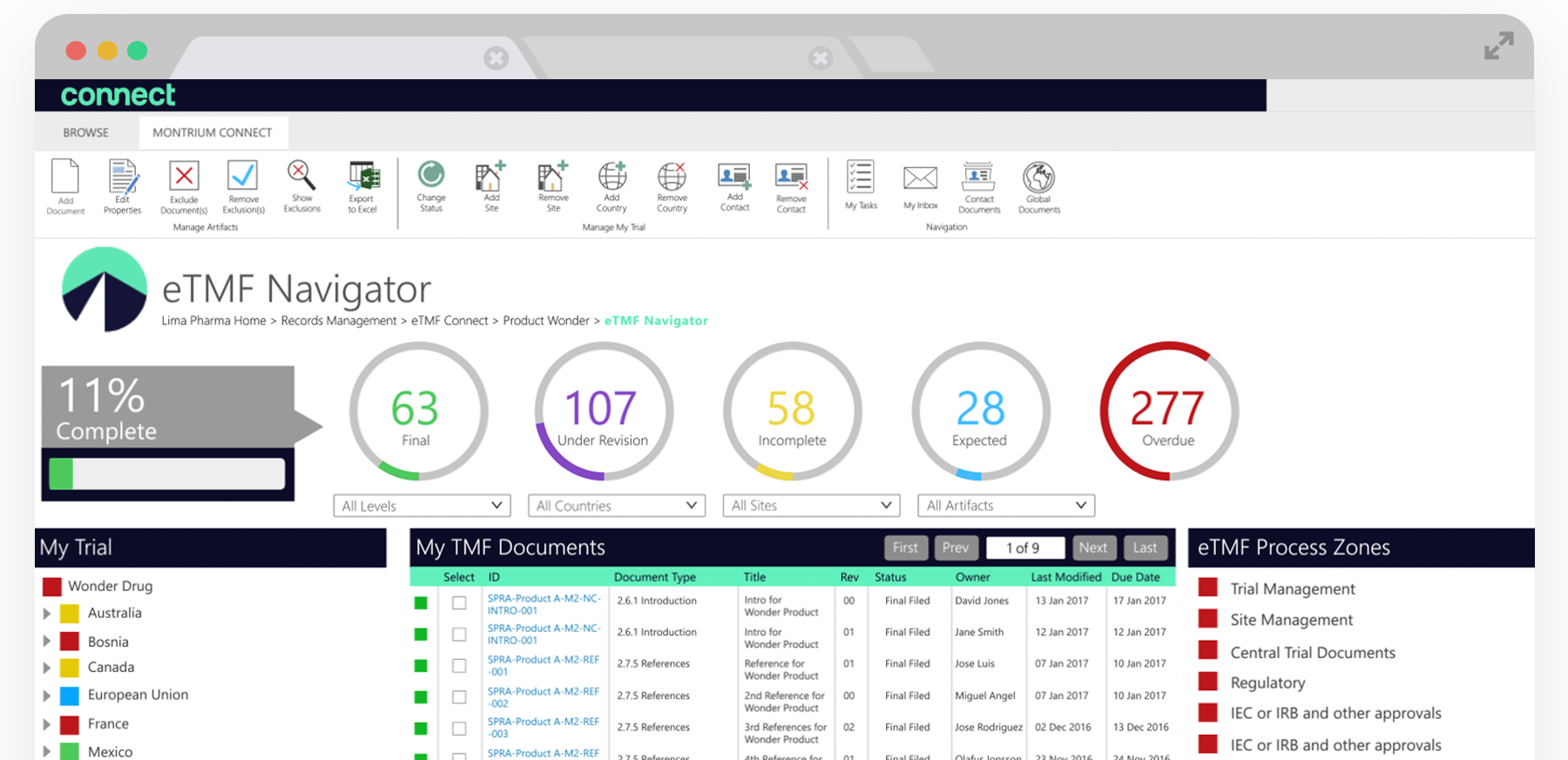1568x760 pixels.
Task: Open My Inbox envelope icon
Action: [920, 178]
